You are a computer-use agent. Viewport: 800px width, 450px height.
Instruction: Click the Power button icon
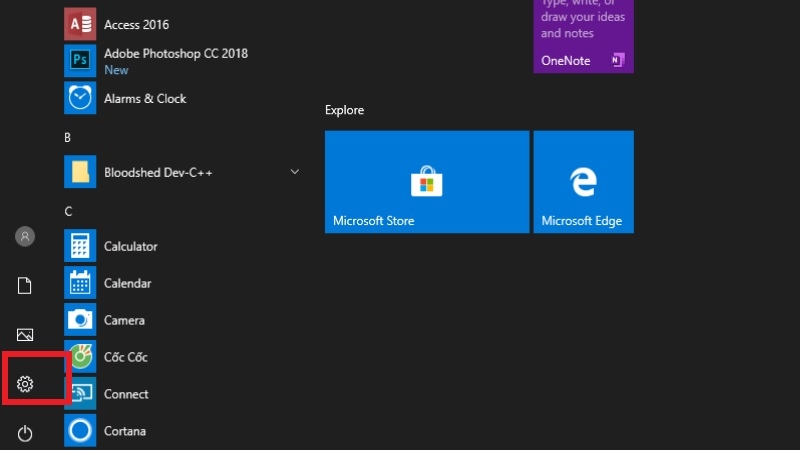pyautogui.click(x=24, y=433)
